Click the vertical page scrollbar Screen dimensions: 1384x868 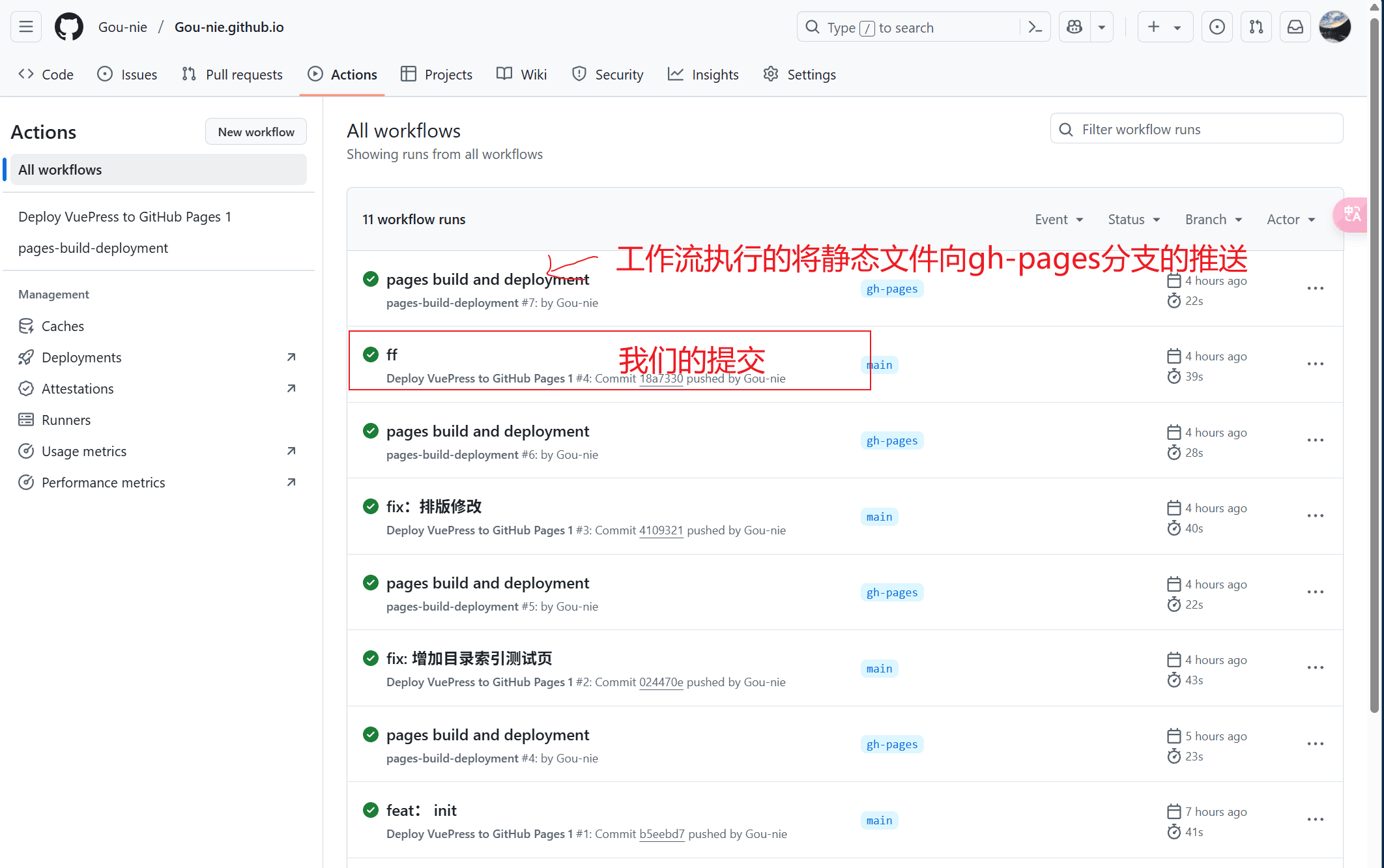coord(1375,365)
